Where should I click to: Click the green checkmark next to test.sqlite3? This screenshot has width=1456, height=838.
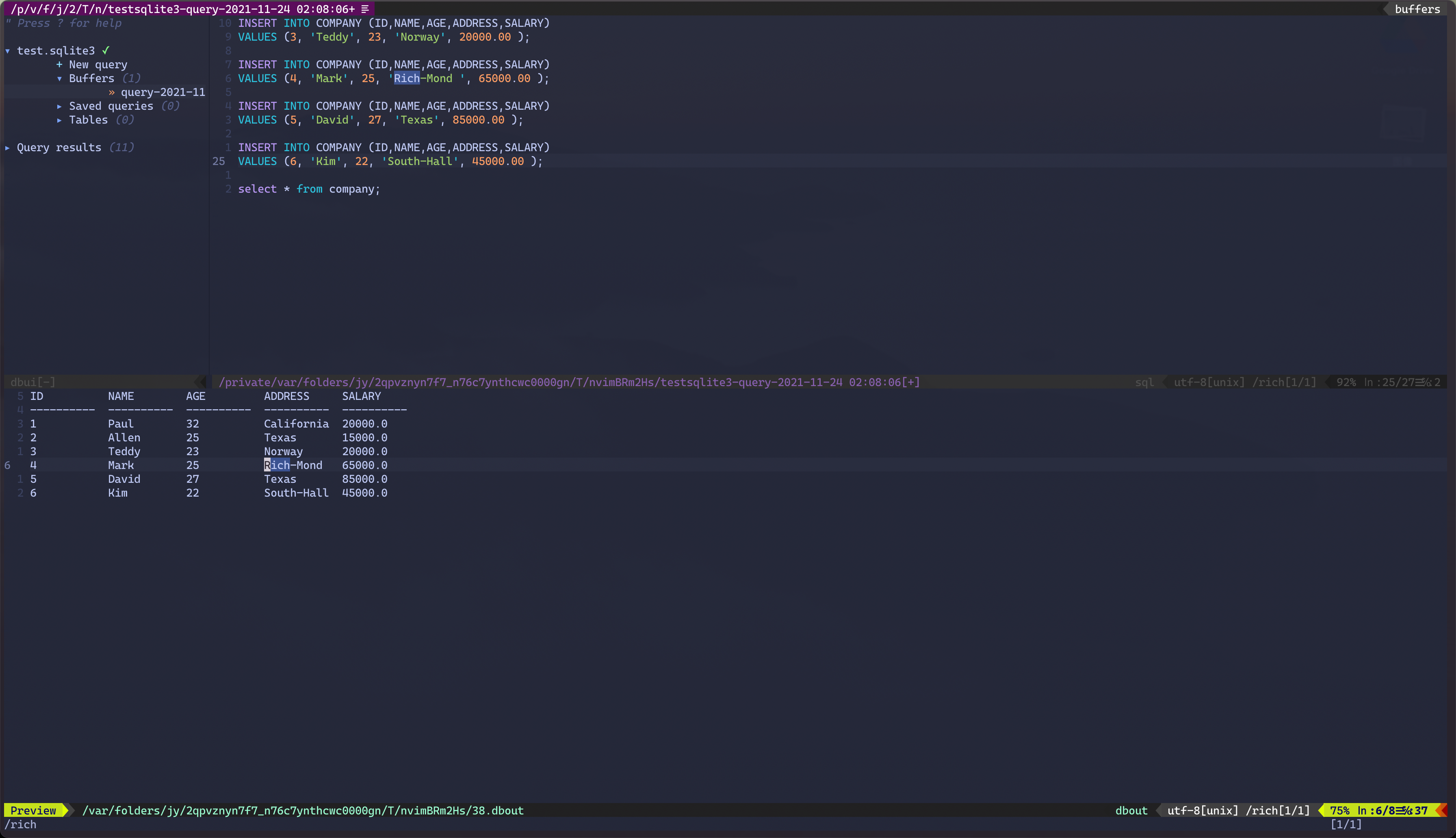tap(106, 51)
